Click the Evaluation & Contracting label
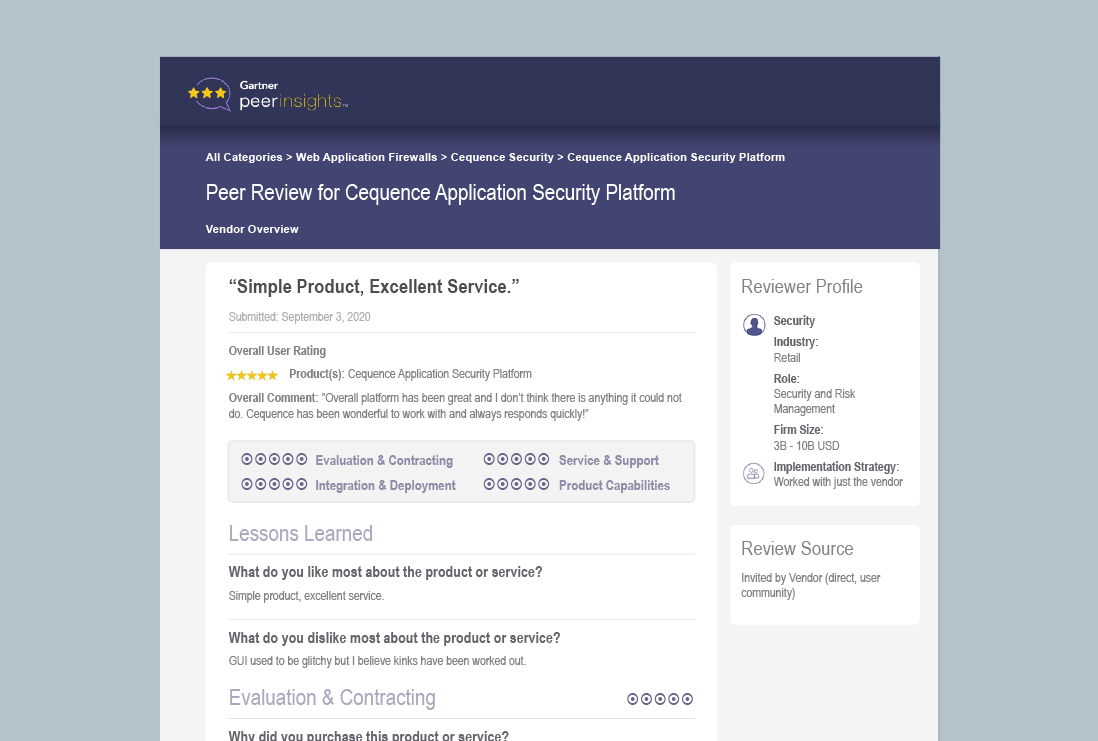 [x=384, y=461]
